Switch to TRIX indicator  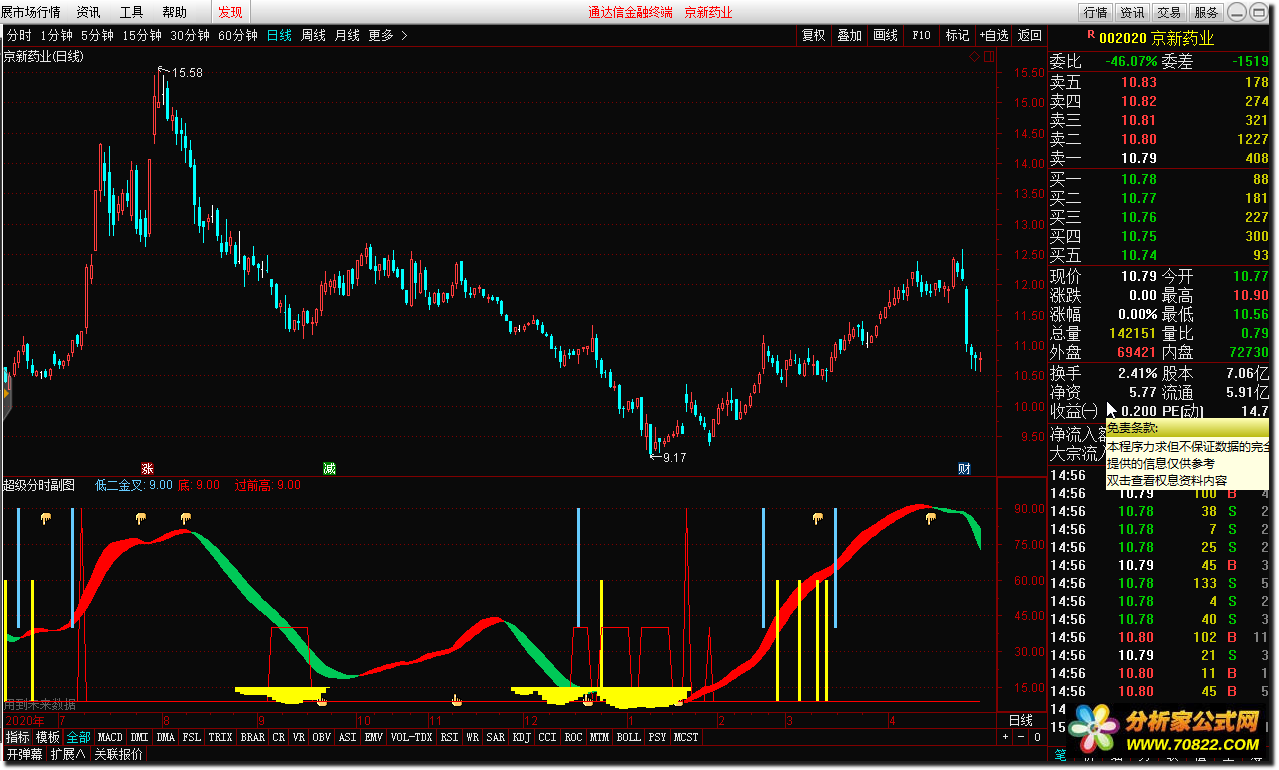tap(221, 737)
